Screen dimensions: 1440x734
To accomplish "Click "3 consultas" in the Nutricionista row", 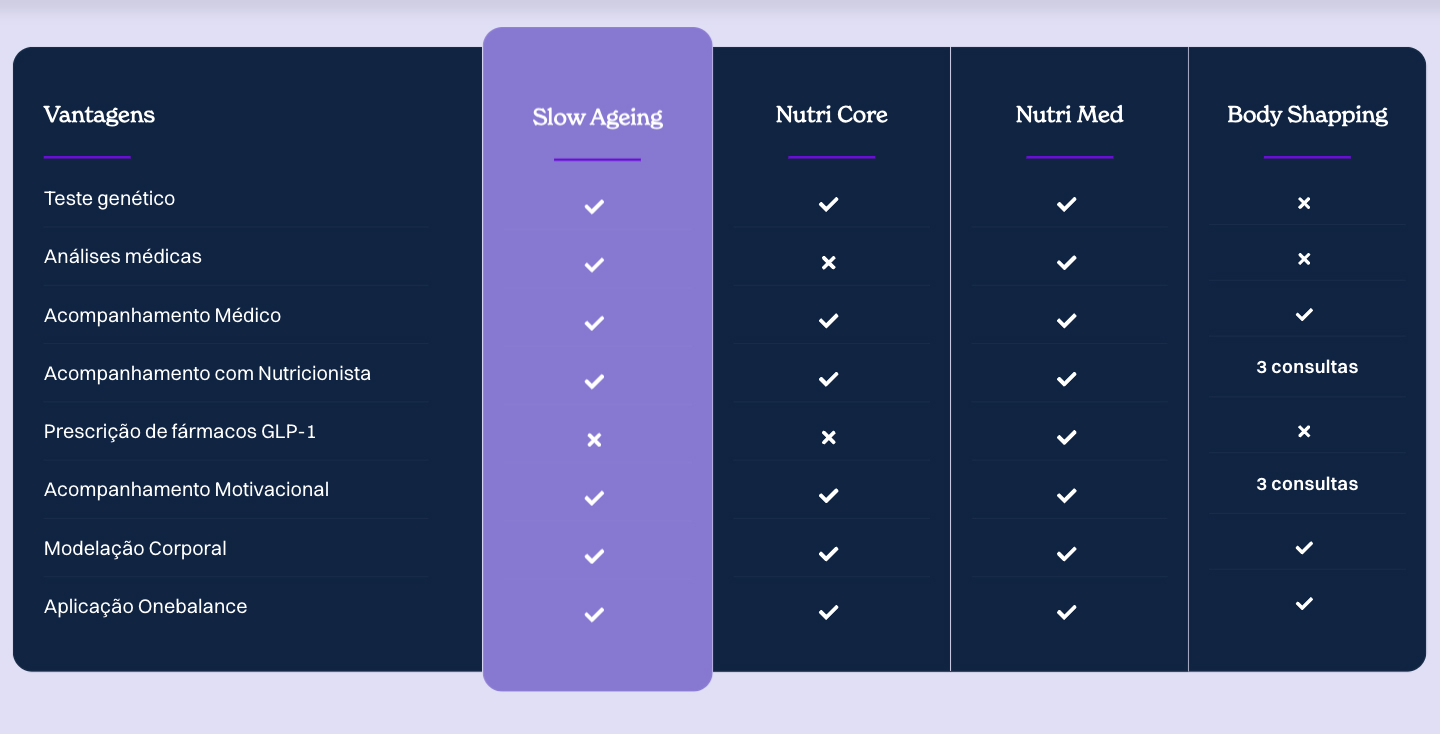I will pyautogui.click(x=1307, y=367).
